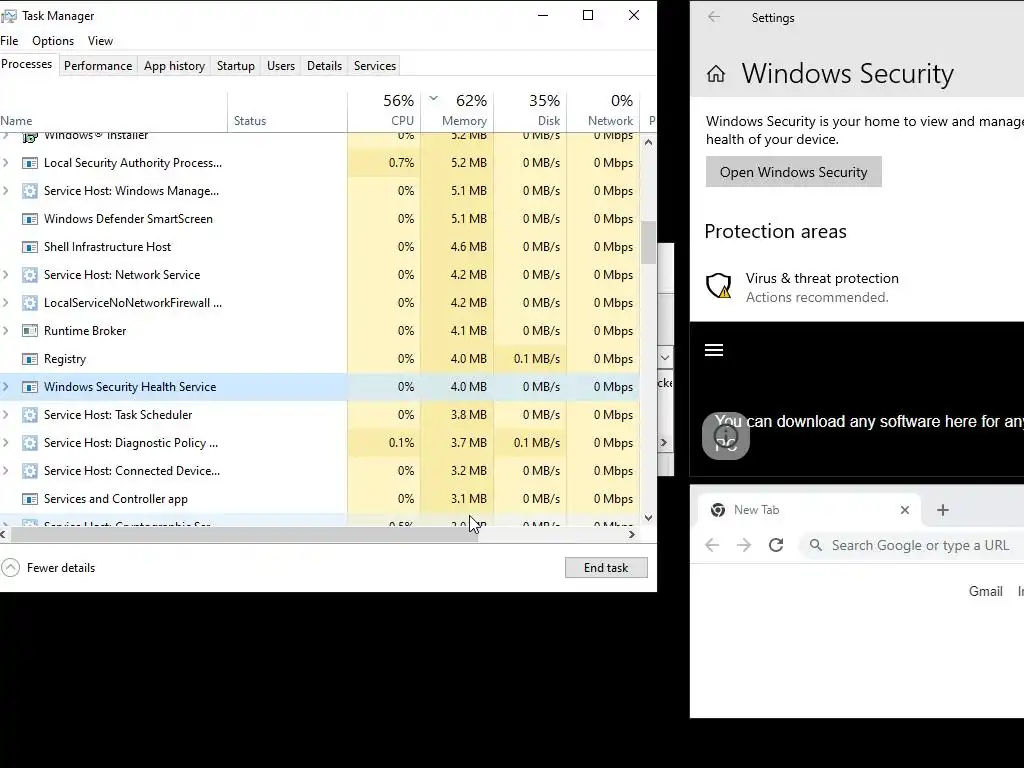1024x768 pixels.
Task: Click the Windows Security Health Service icon
Action: pyautogui.click(x=29, y=387)
